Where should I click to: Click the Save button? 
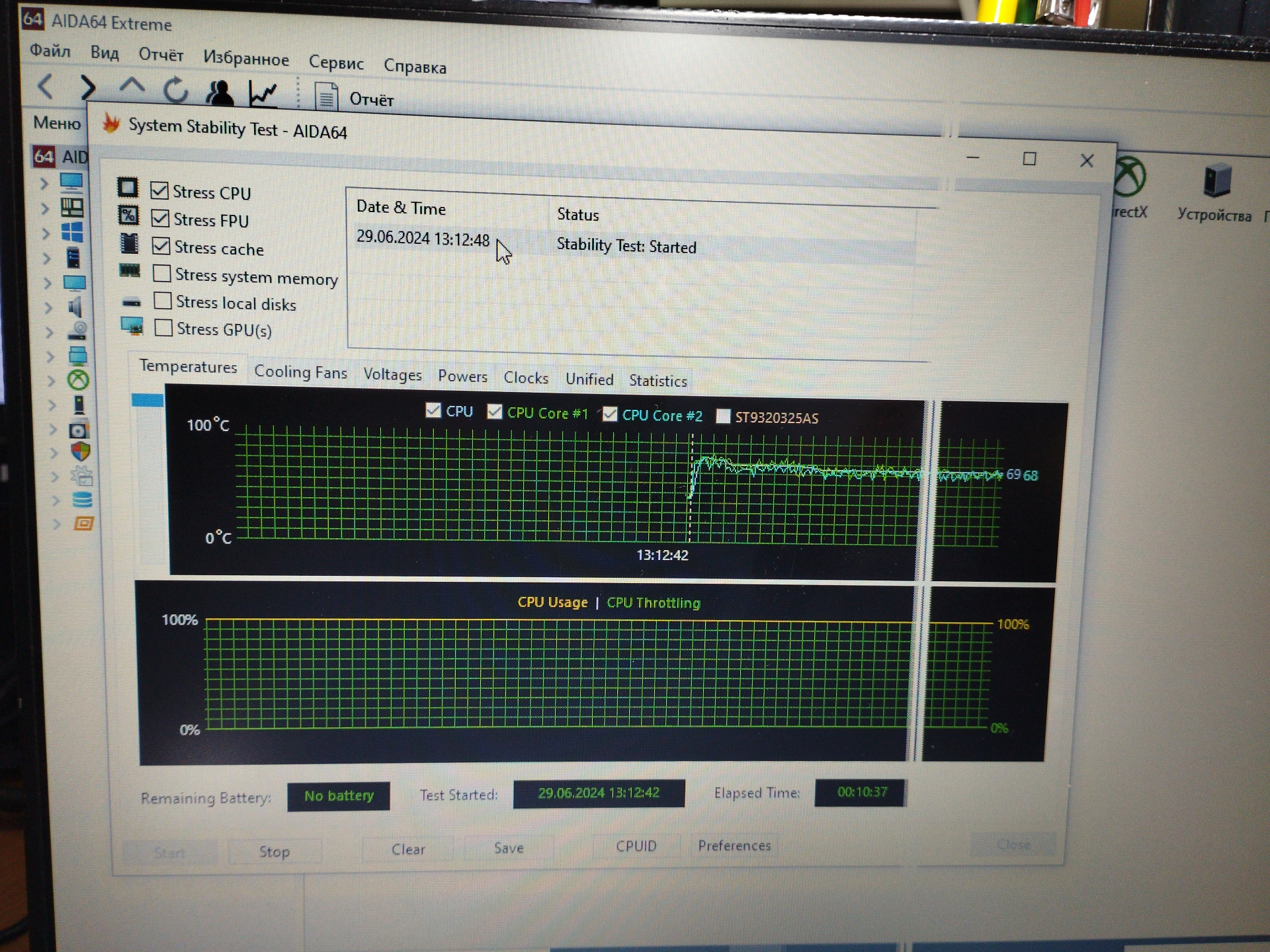(x=509, y=848)
